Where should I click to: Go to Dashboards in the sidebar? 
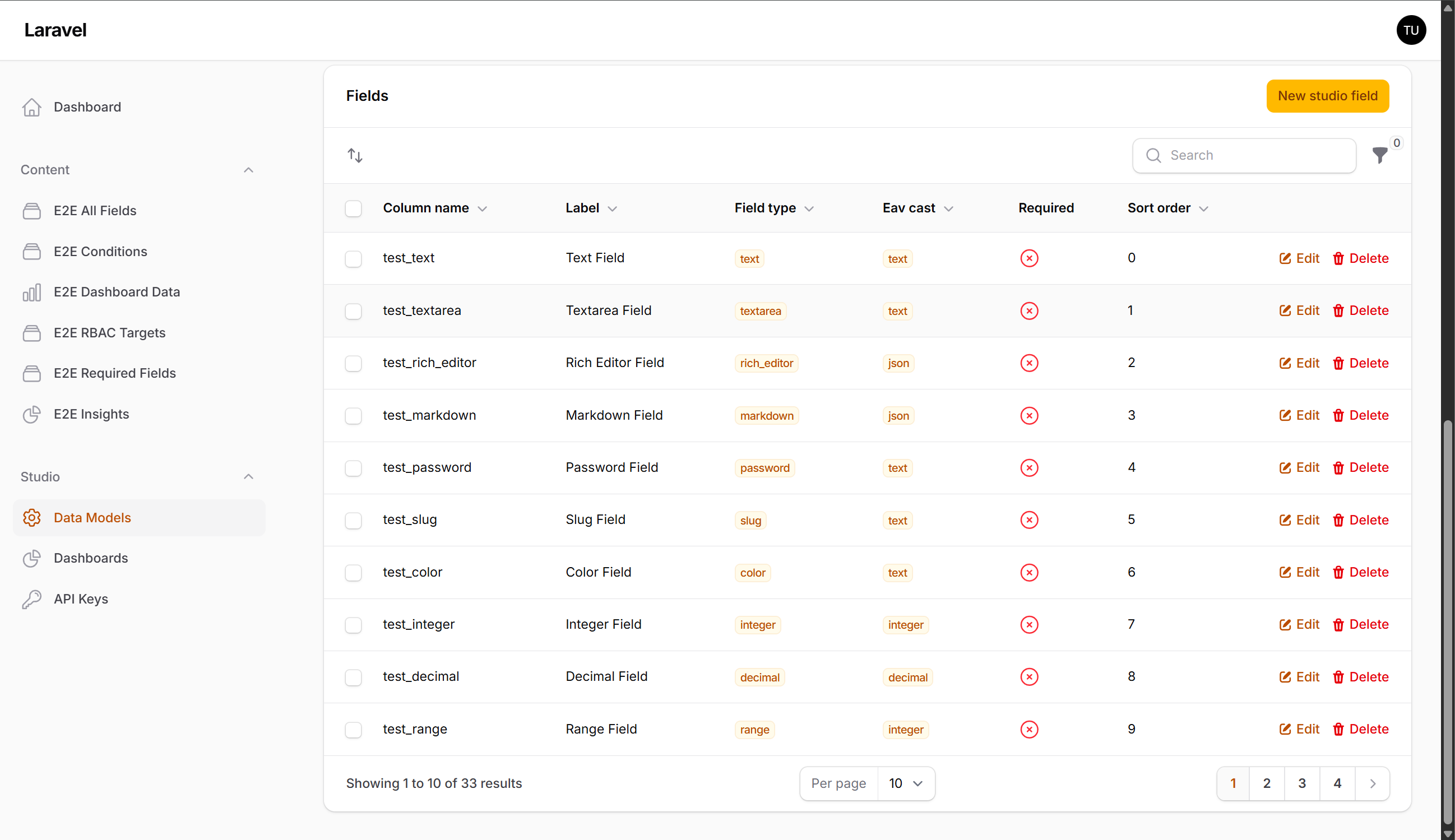pyautogui.click(x=91, y=558)
